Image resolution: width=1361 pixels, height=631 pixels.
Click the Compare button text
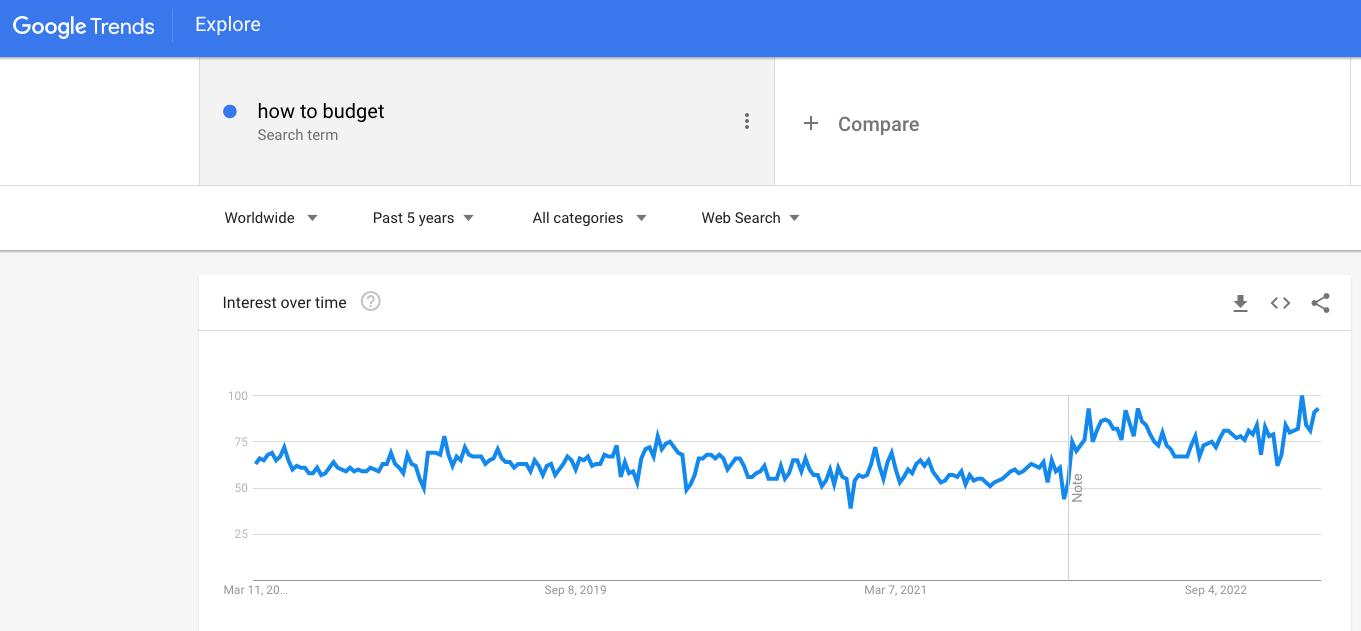click(878, 124)
